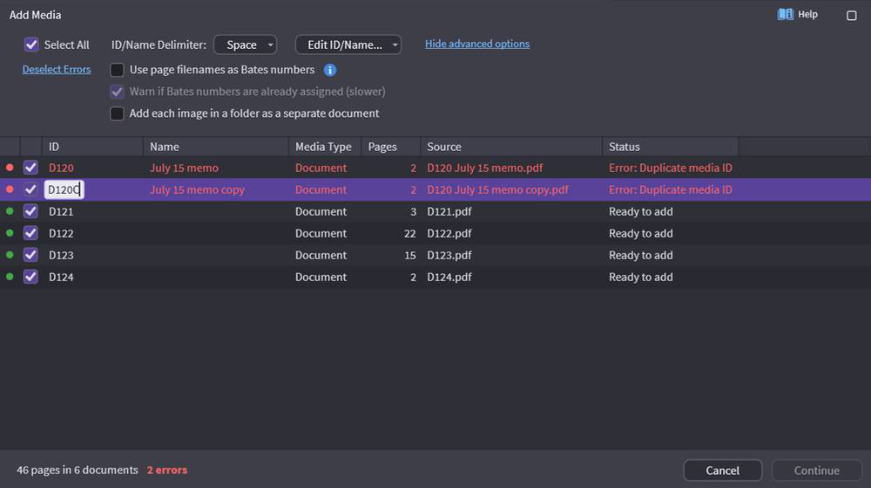Click the 46 pages in 6 documents summary
Screen dimensions: 871x488
click(77, 470)
